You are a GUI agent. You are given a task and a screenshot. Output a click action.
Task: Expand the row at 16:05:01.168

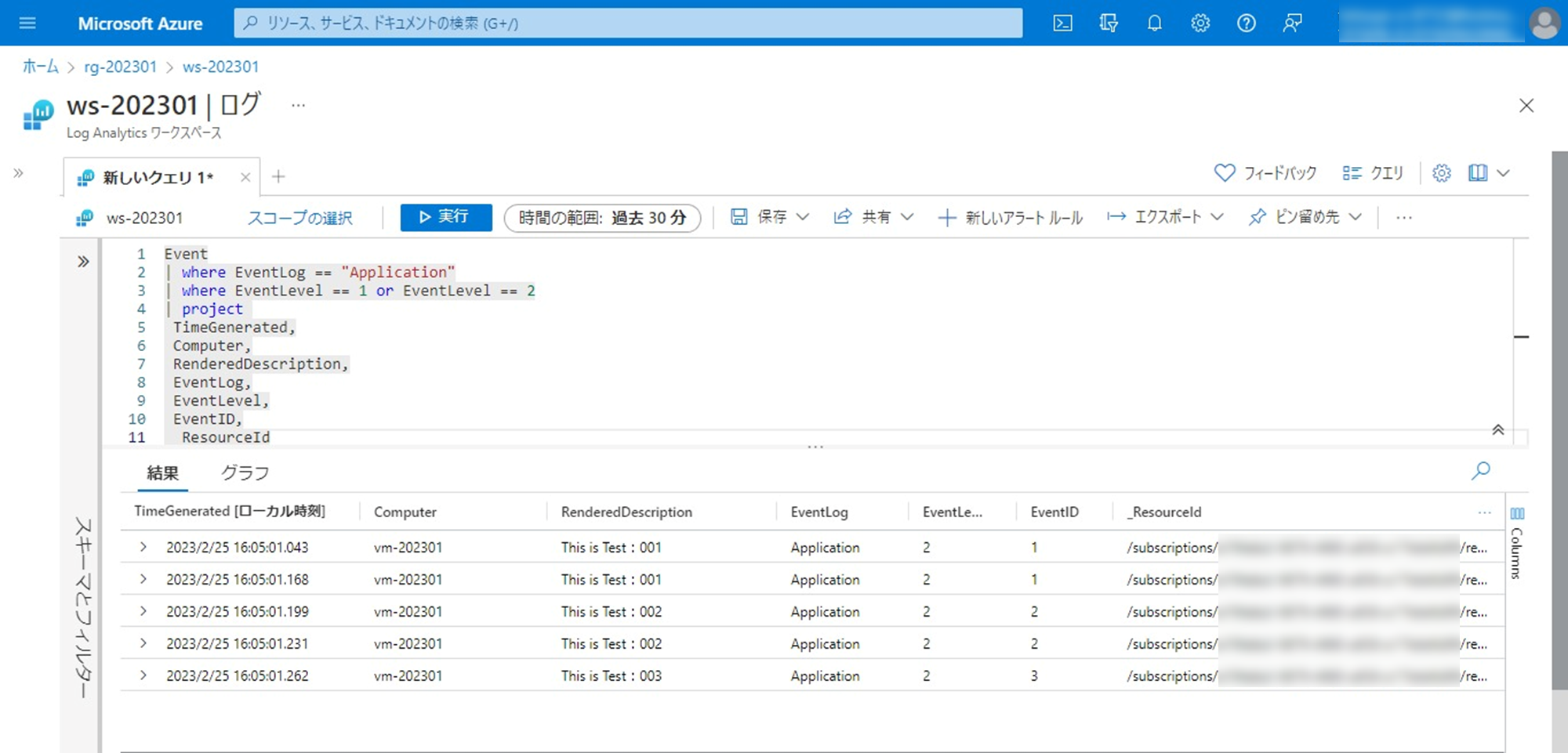pyautogui.click(x=143, y=579)
